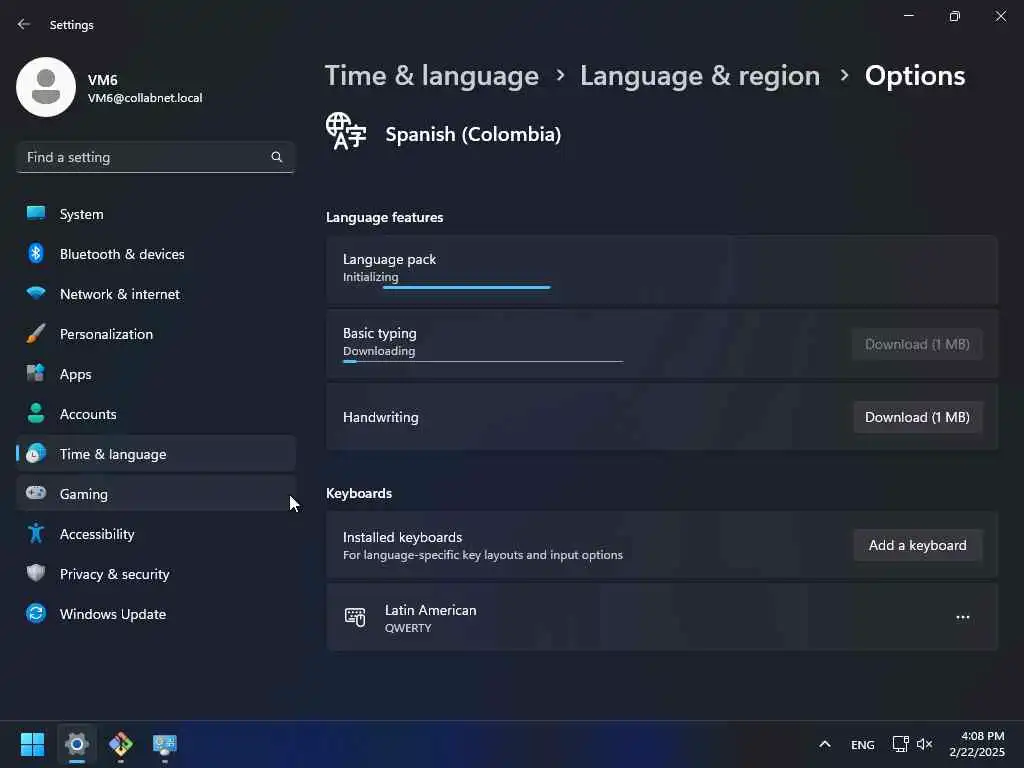Select Personalization in sidebar
The height and width of the screenshot is (768, 1024).
pos(156,334)
